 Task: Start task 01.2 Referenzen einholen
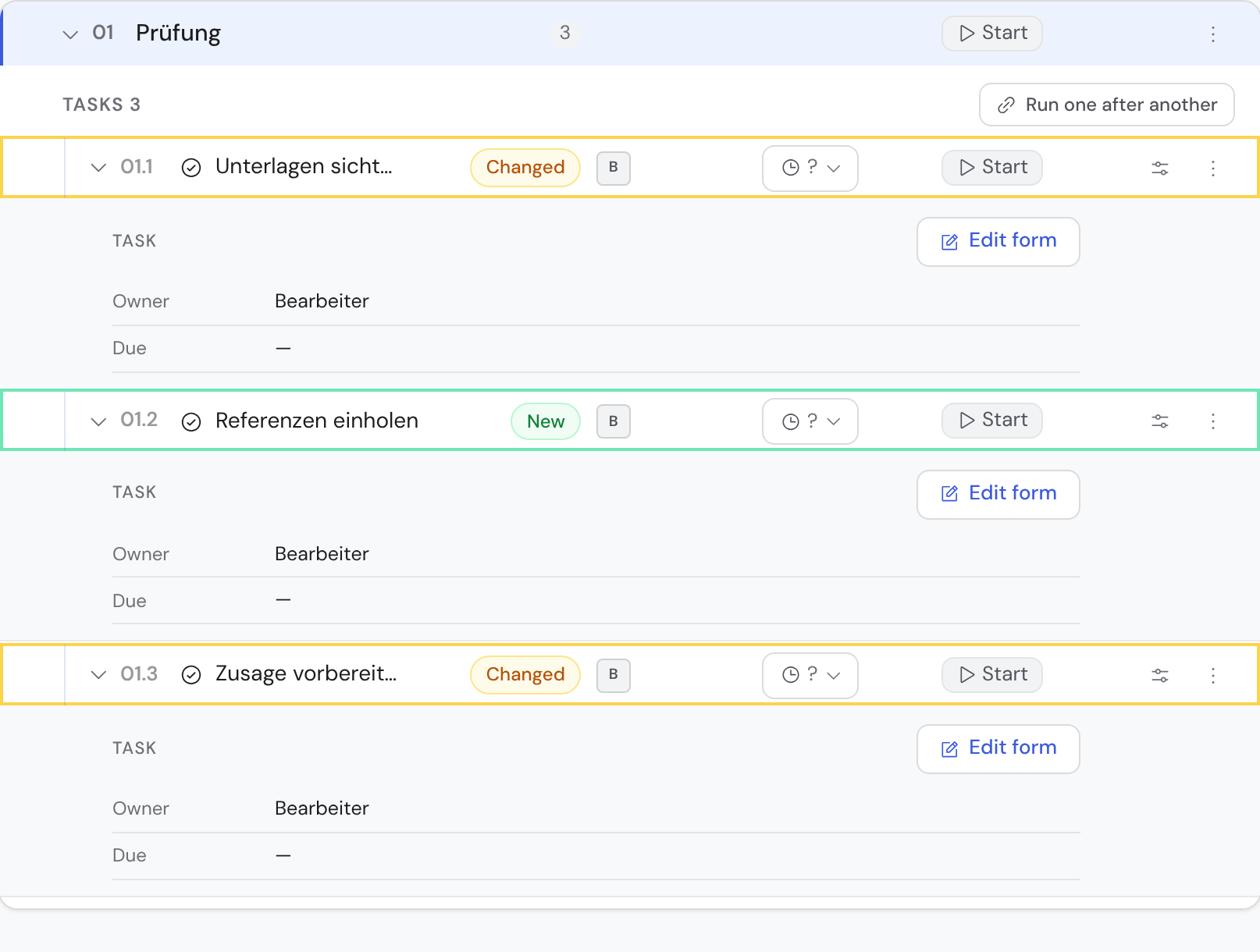(x=991, y=421)
